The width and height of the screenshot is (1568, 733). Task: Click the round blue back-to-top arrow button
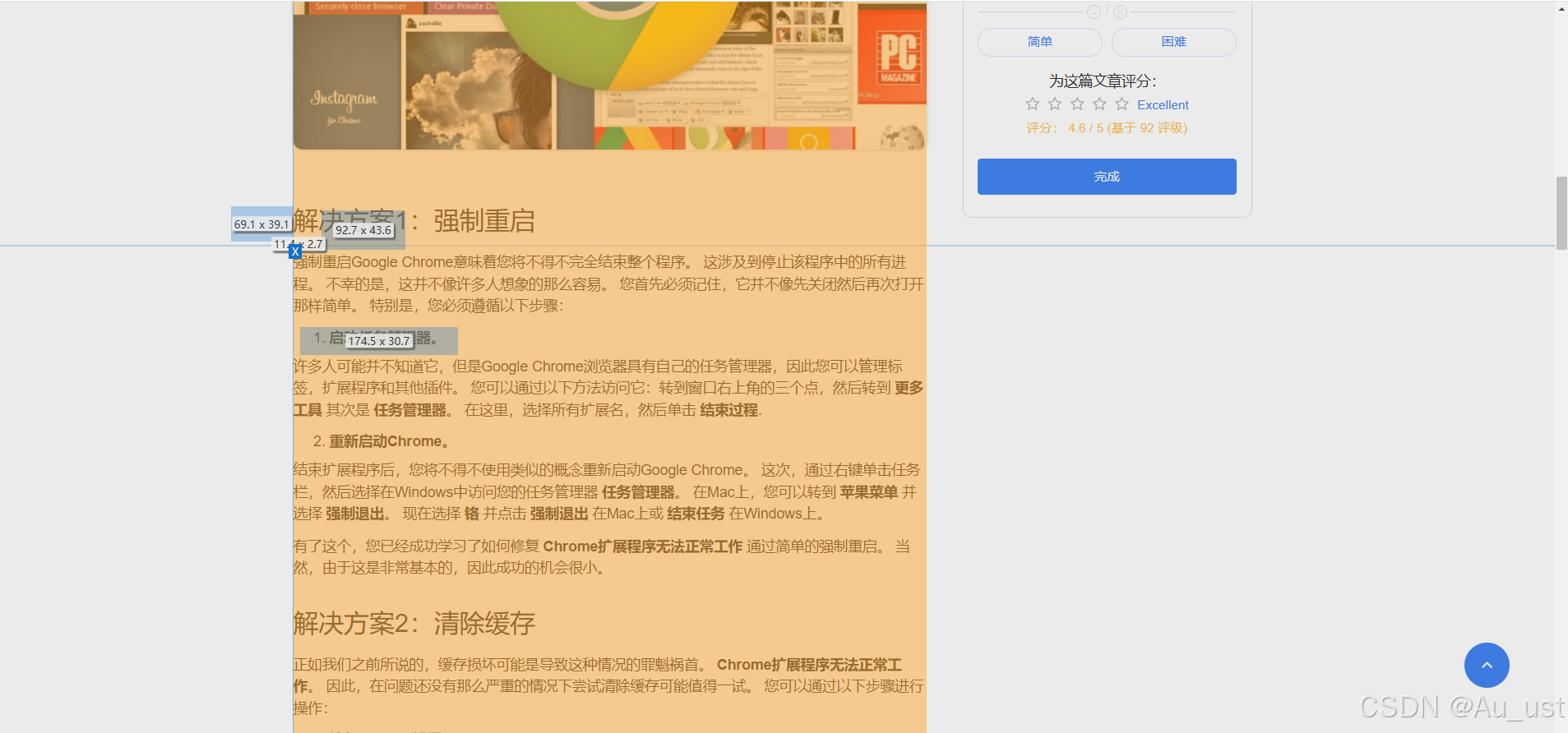point(1487,665)
